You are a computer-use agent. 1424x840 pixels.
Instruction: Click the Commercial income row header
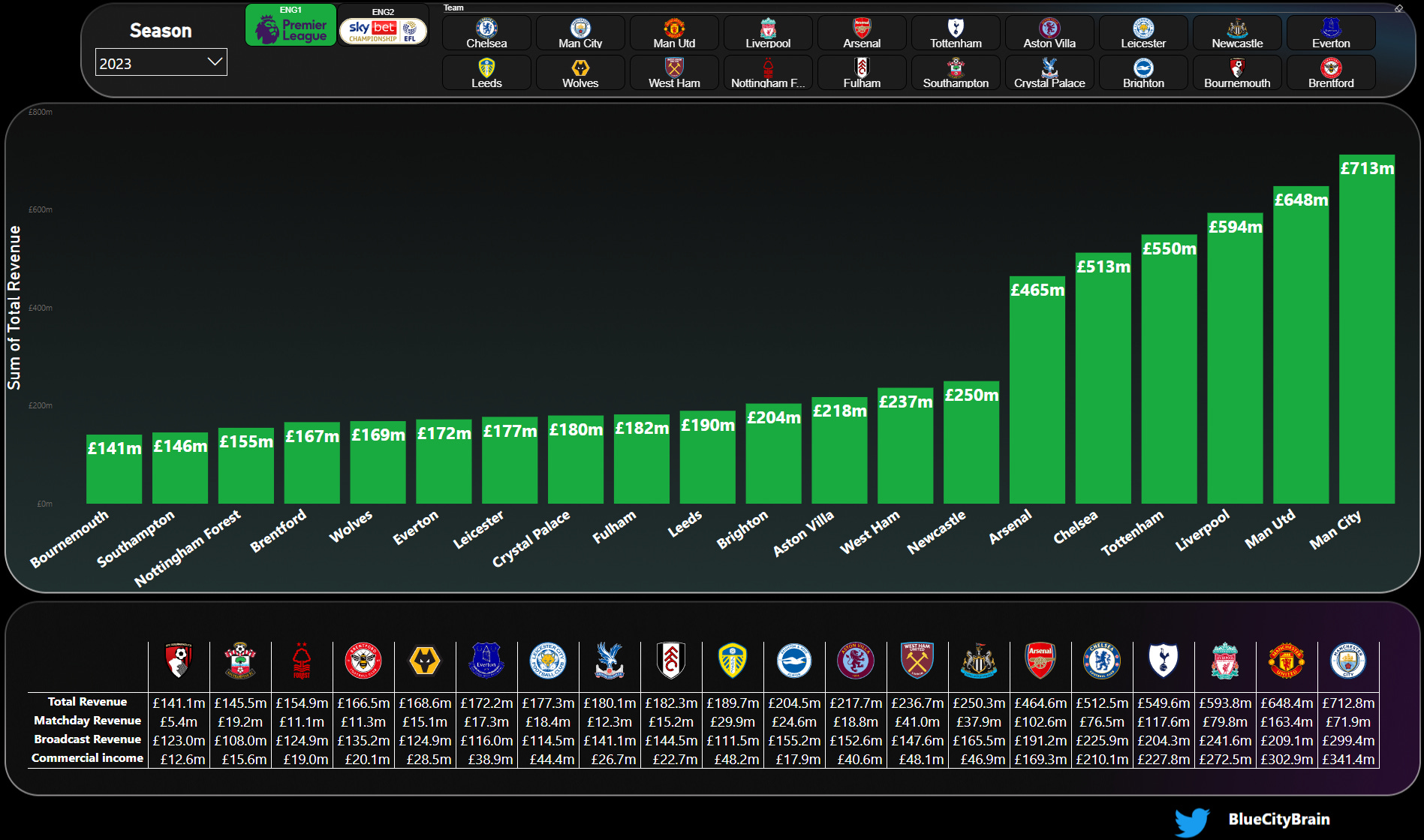click(87, 758)
